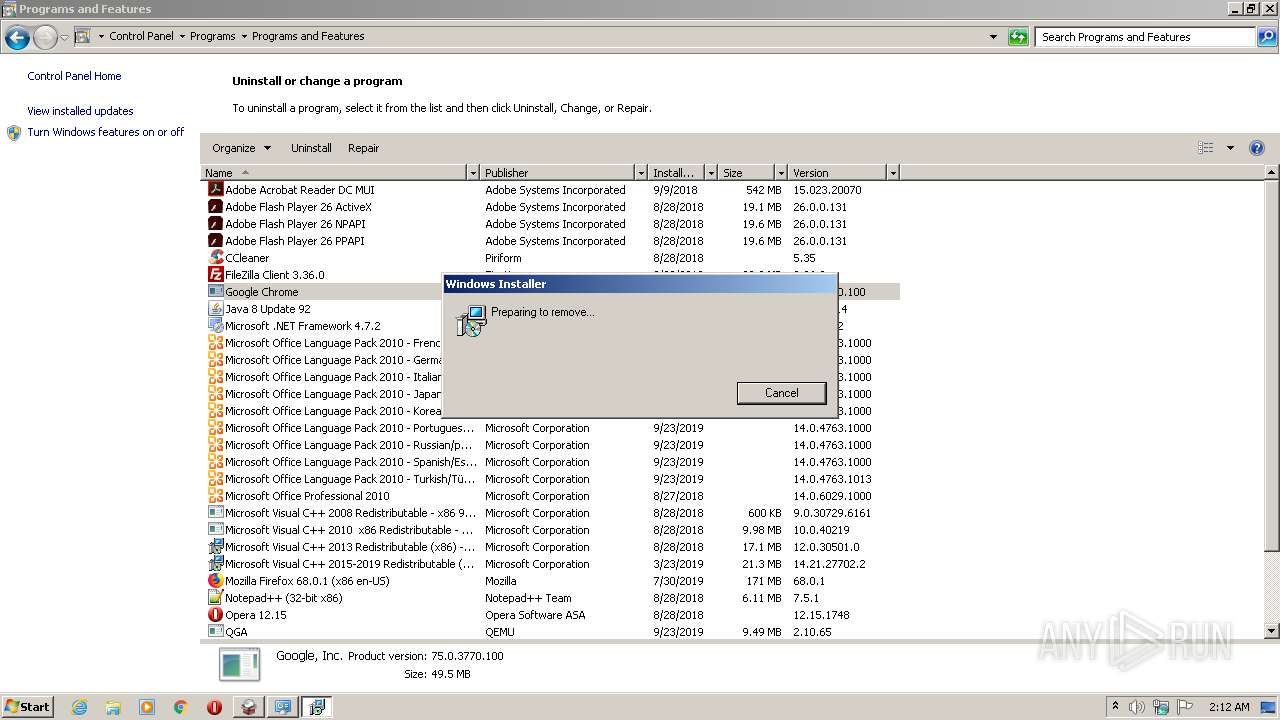Click Notepad++ Team publisher cell
The height and width of the screenshot is (720, 1280).
coord(528,598)
